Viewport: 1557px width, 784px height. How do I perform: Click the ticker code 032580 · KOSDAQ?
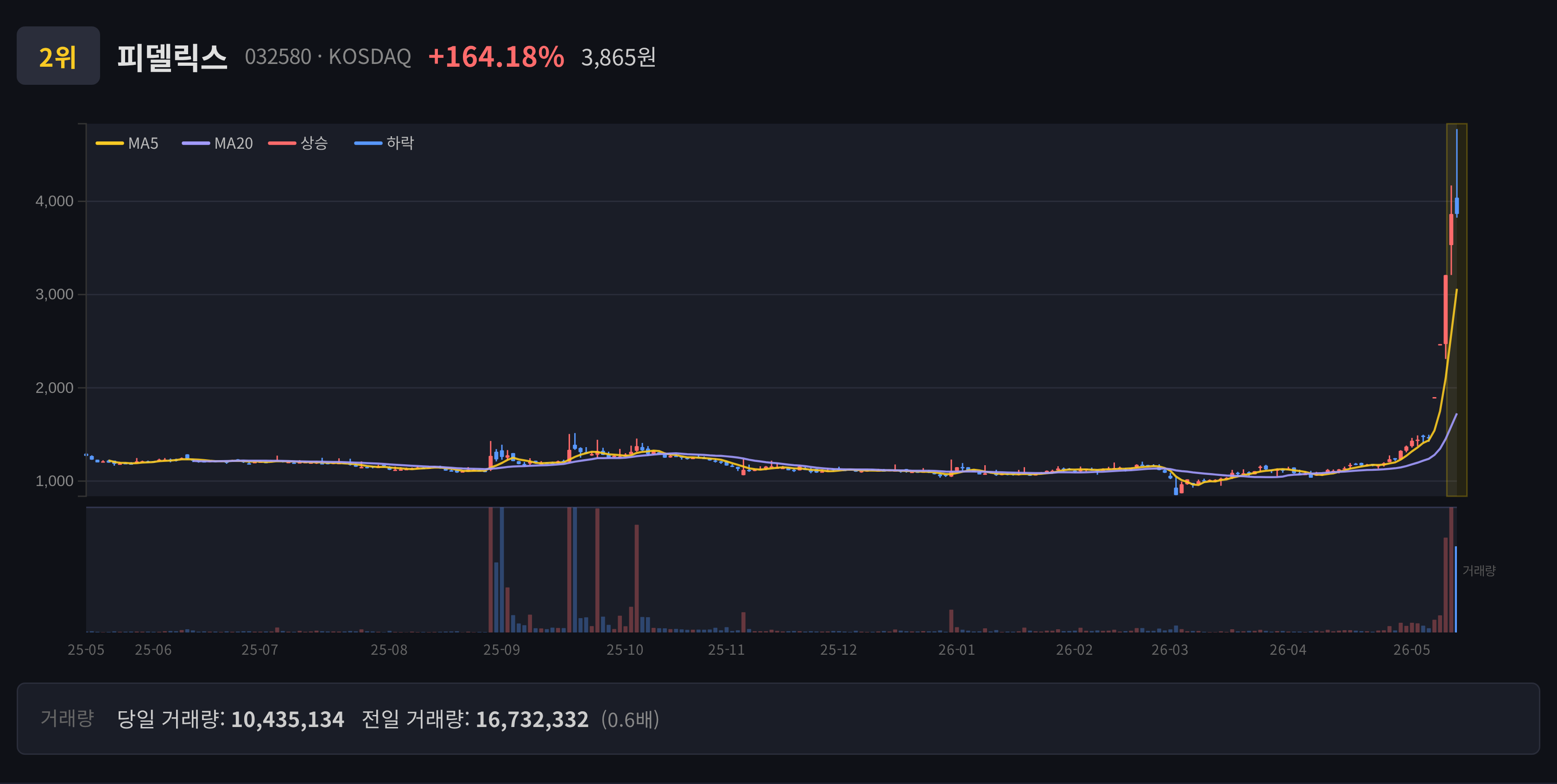point(328,57)
